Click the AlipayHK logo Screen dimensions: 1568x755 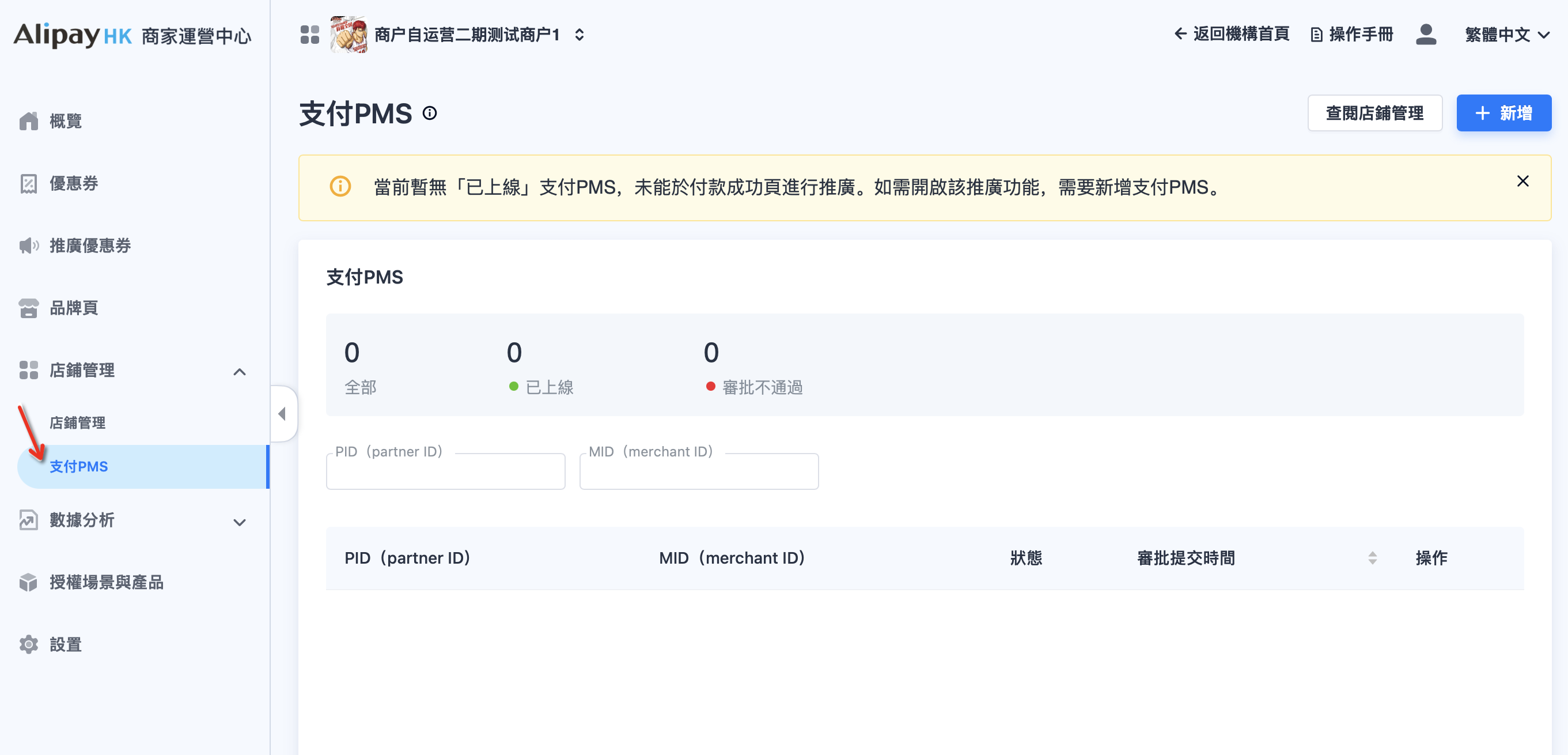click(73, 35)
